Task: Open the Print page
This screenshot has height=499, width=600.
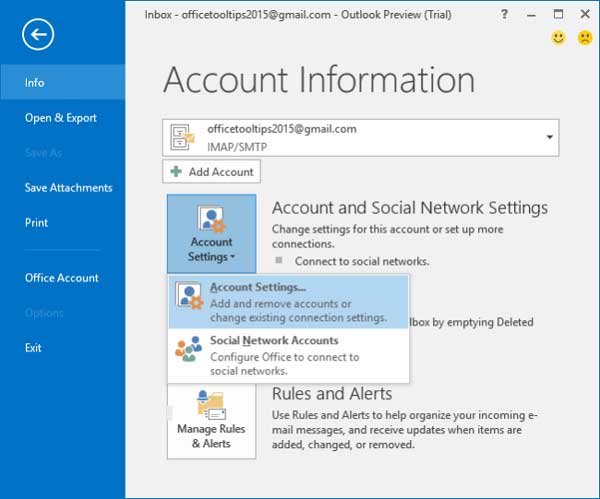Action: point(36,222)
